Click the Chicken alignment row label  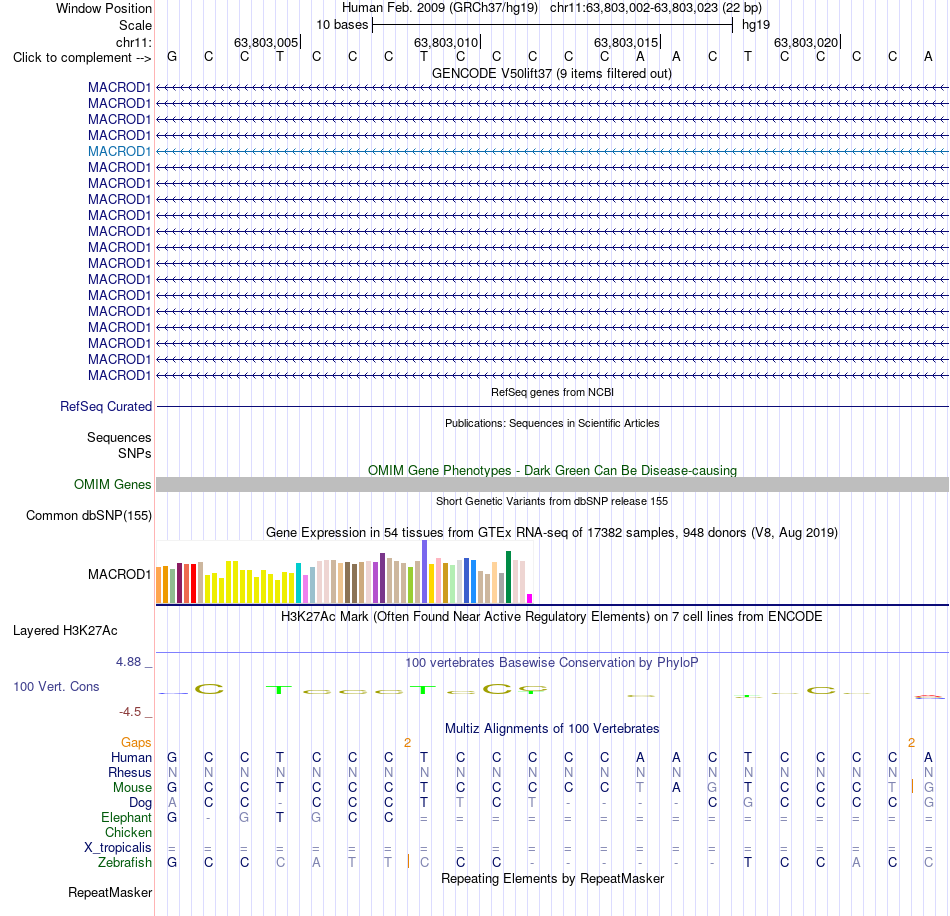[x=128, y=832]
